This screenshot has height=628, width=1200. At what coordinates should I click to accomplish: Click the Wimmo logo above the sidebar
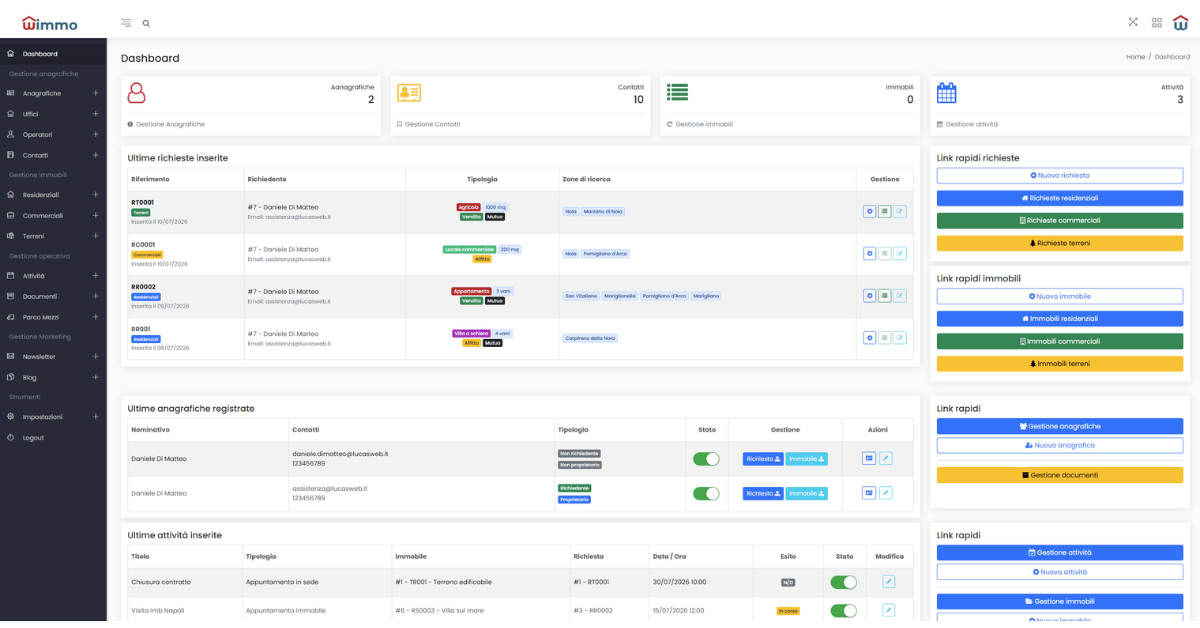pos(49,22)
